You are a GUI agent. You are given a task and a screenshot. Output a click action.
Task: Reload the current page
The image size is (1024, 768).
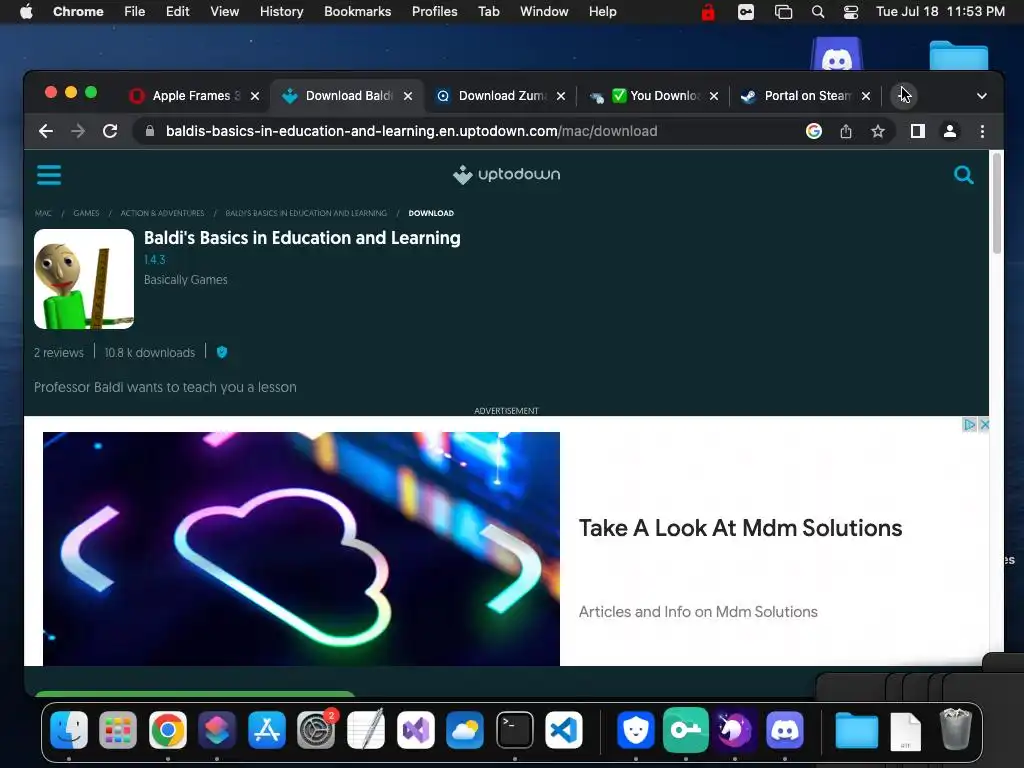pyautogui.click(x=110, y=131)
